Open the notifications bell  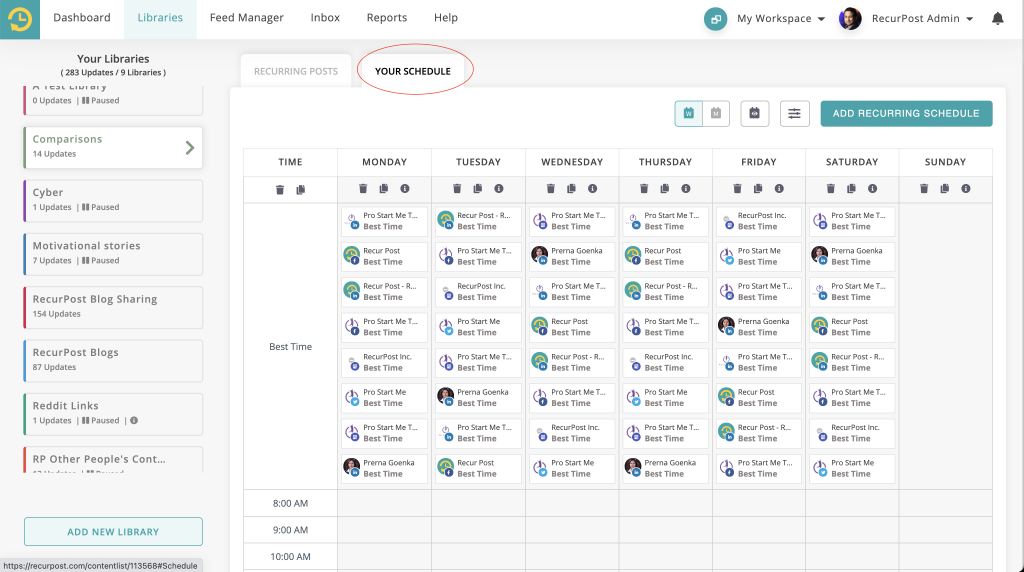(x=997, y=19)
